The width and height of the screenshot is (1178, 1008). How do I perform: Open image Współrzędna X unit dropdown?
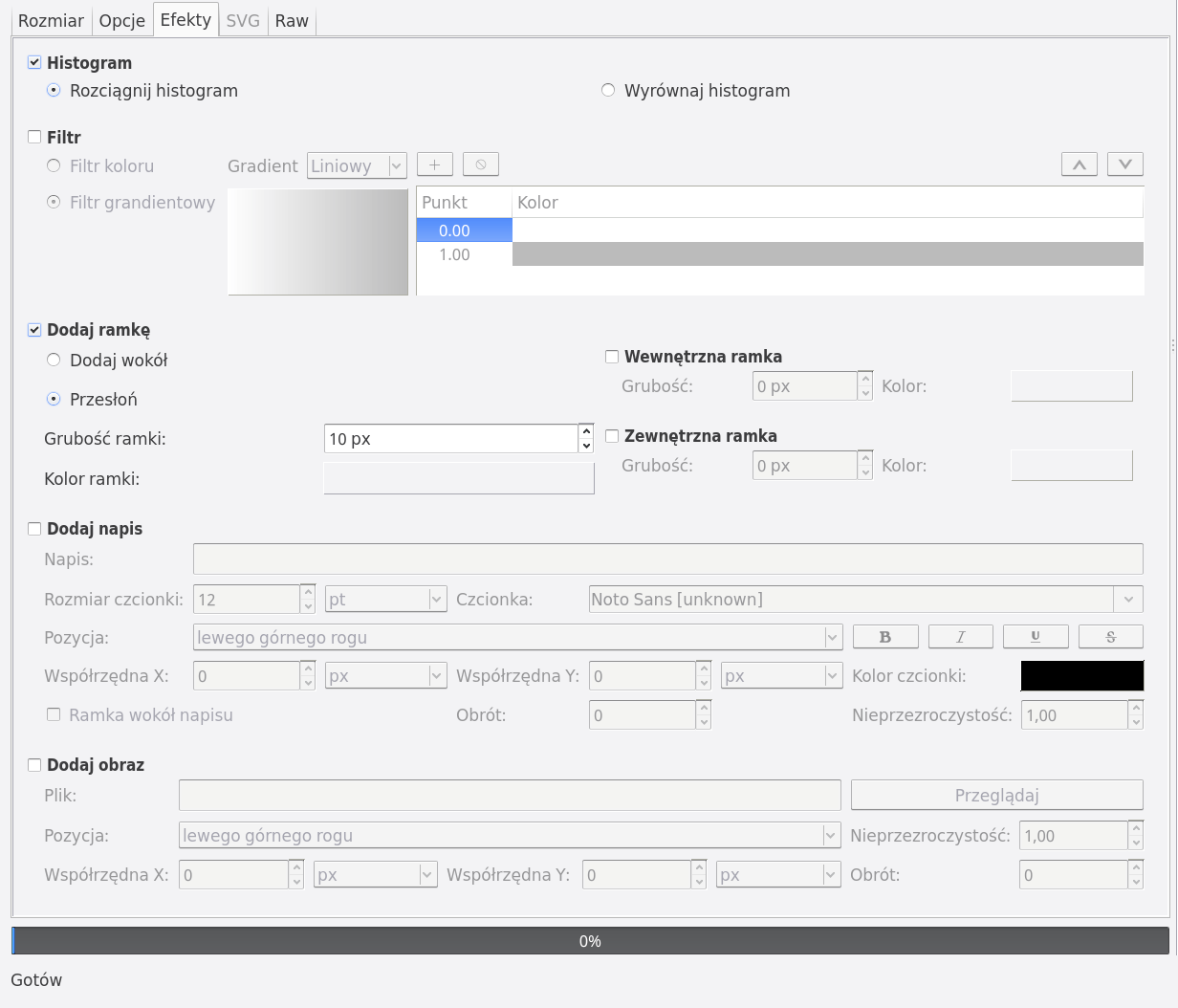(x=375, y=875)
